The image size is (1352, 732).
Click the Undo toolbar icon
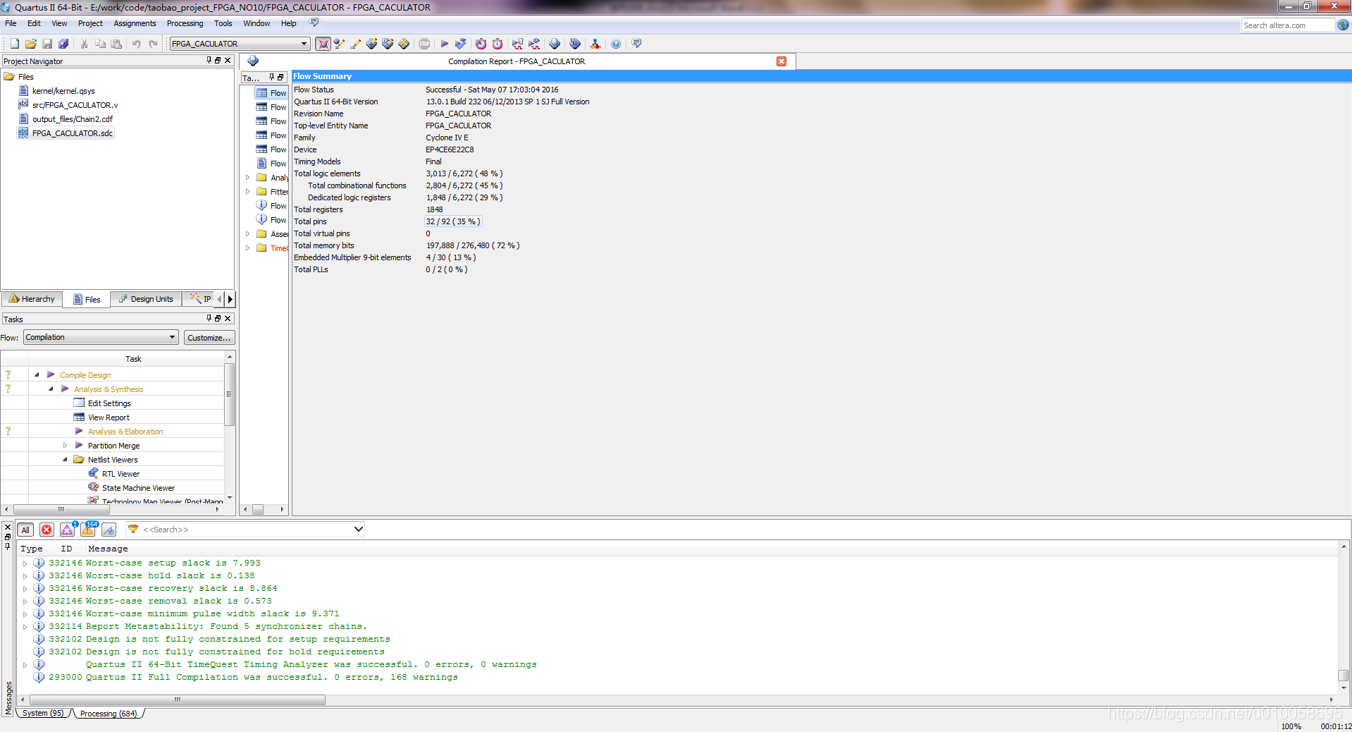point(136,44)
